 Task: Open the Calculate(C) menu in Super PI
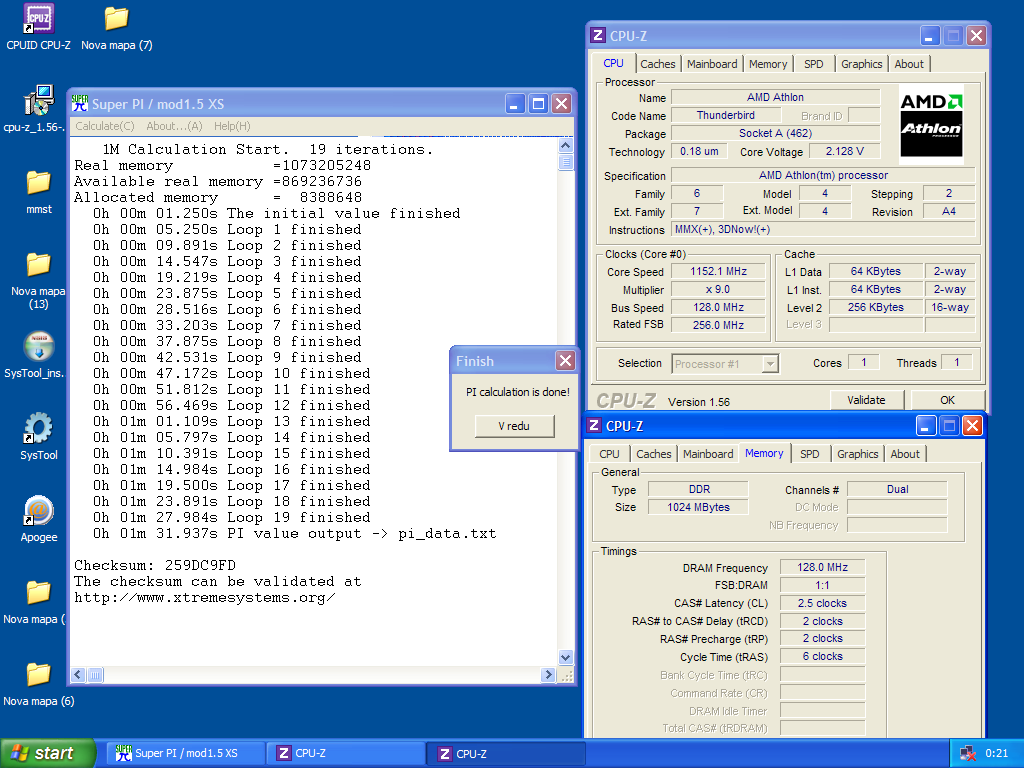click(104, 126)
